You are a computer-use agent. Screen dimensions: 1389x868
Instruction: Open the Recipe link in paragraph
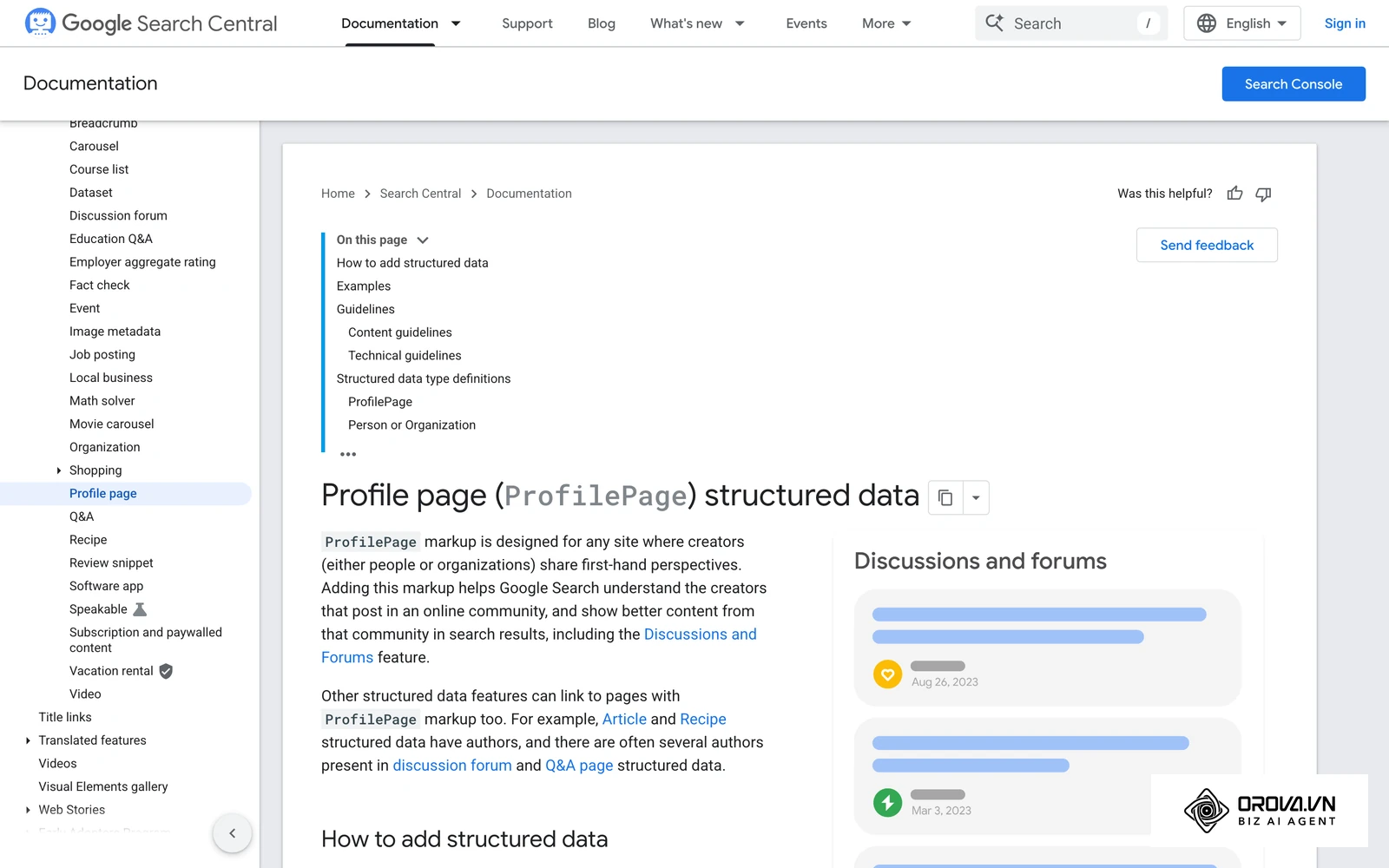(703, 719)
